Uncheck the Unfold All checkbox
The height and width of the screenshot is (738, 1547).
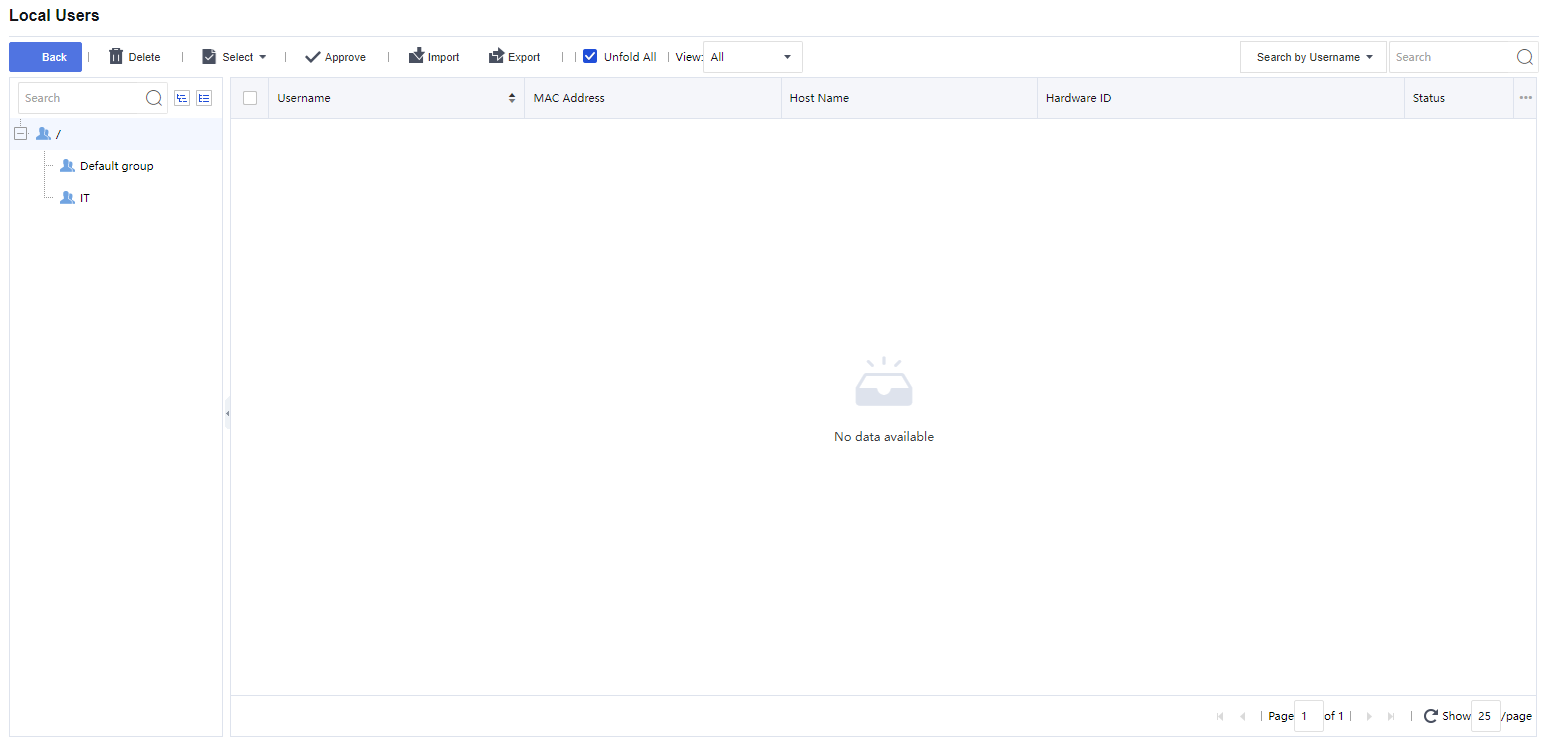point(590,57)
